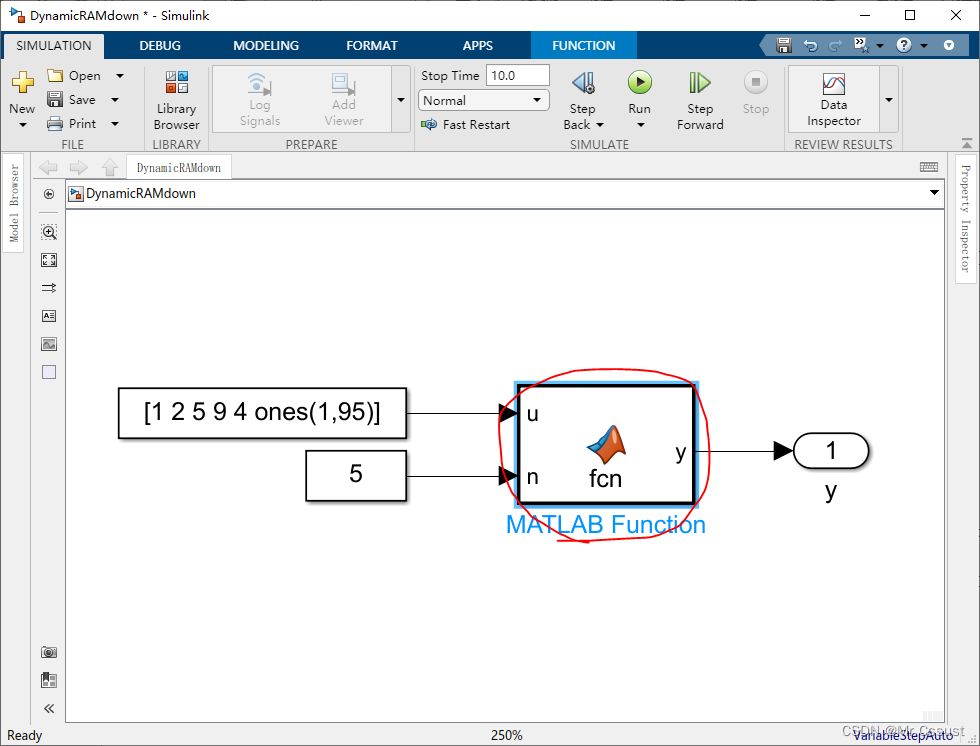980x746 pixels.
Task: Navigate forward in the model hierarchy
Action: coord(79,167)
